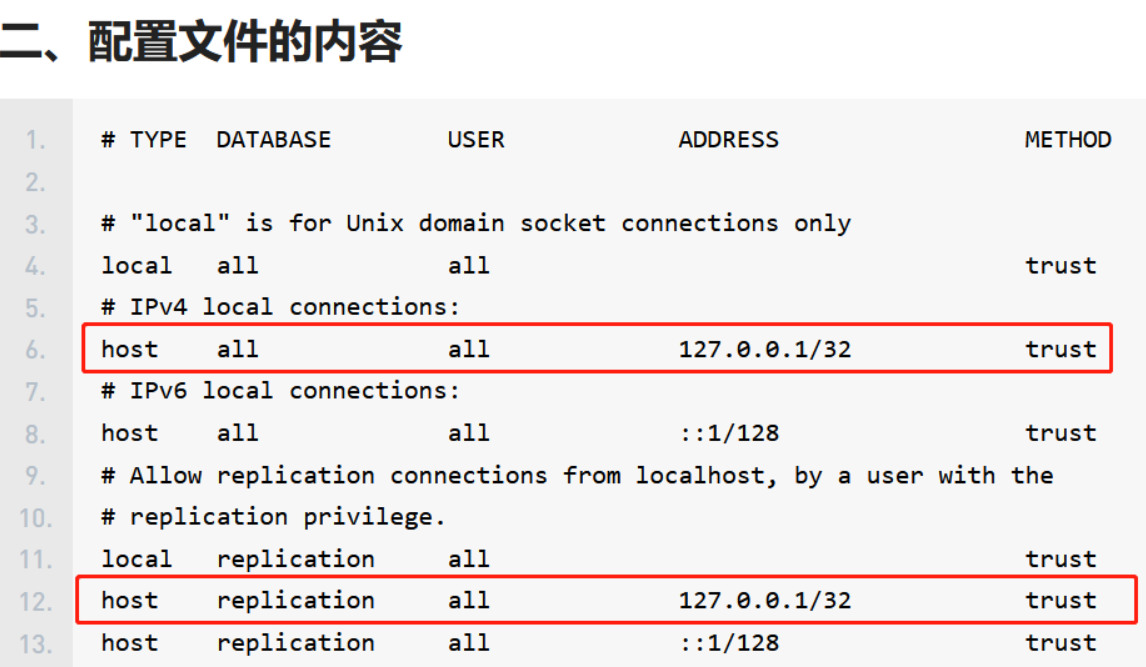Screen dimensions: 1146x667
Task: Click the replication privilege comment line
Action: (x=273, y=517)
